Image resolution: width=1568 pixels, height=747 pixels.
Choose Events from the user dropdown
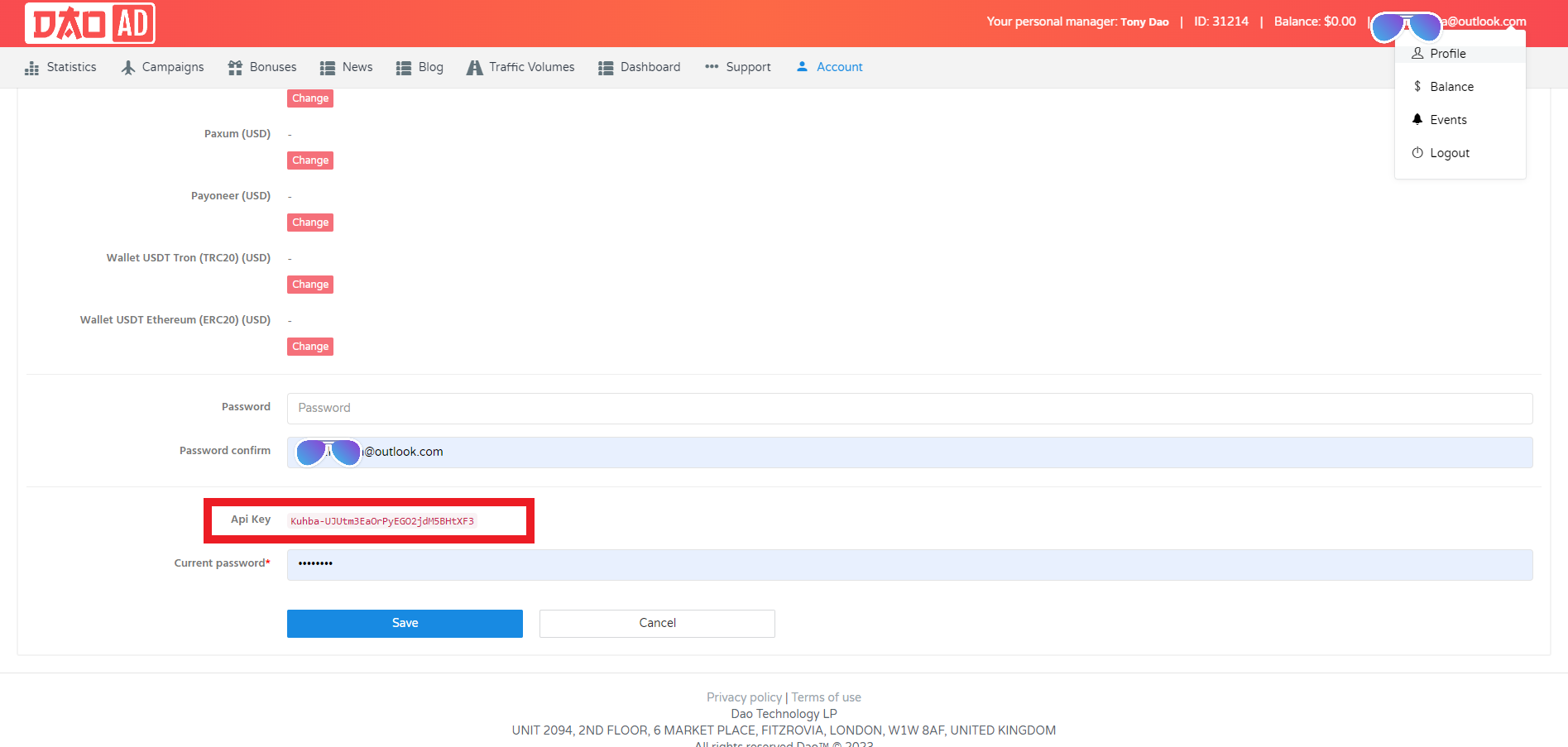(1448, 120)
